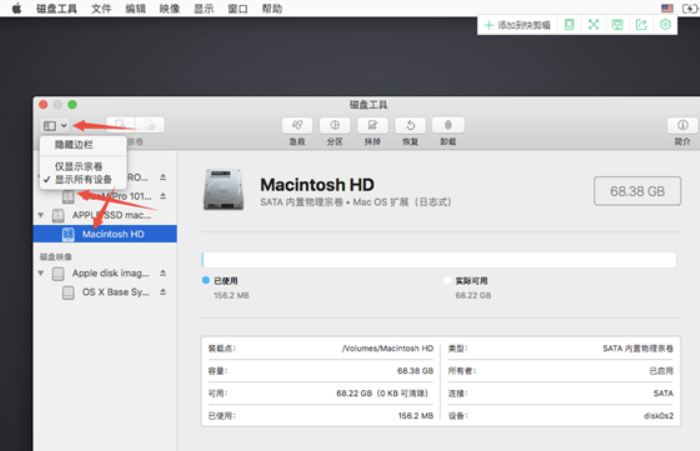Image resolution: width=700 pixels, height=451 pixels.
Task: Eject the disk ending in RO...
Action: click(163, 177)
